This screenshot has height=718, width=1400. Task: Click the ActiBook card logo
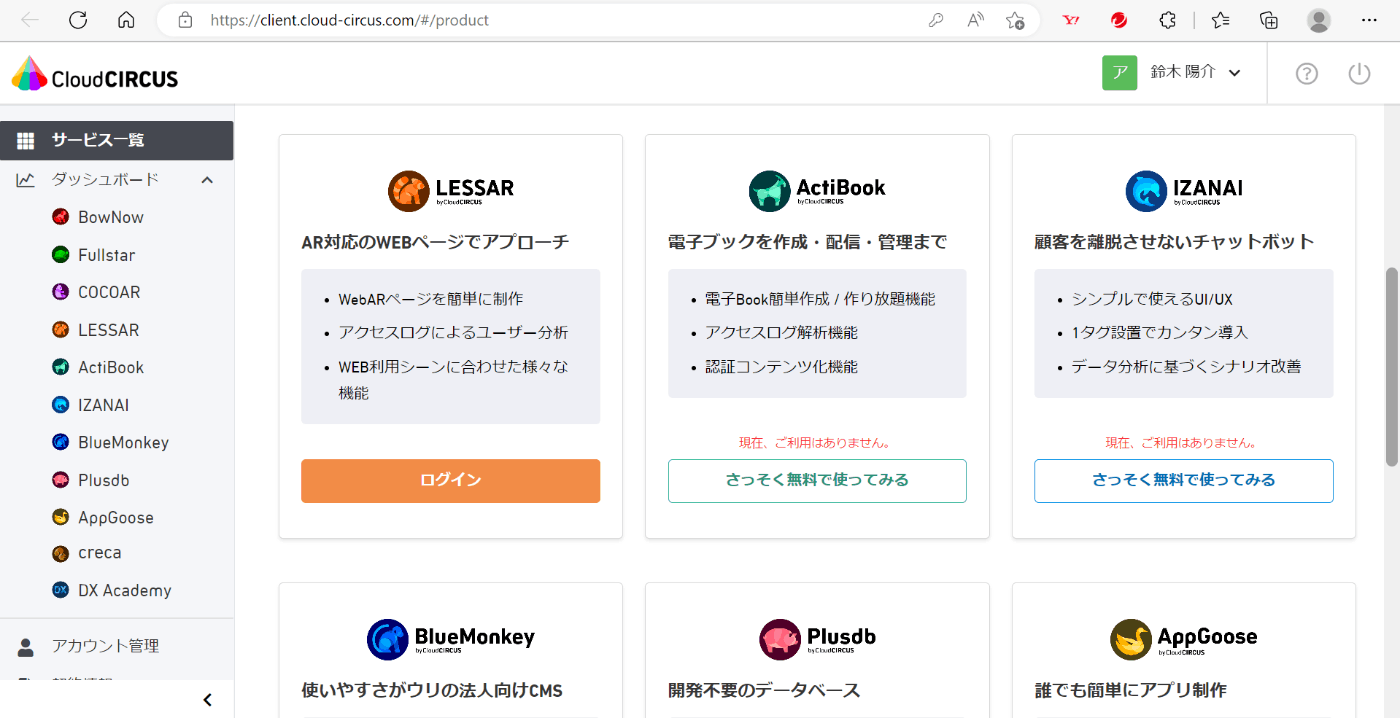[817, 190]
